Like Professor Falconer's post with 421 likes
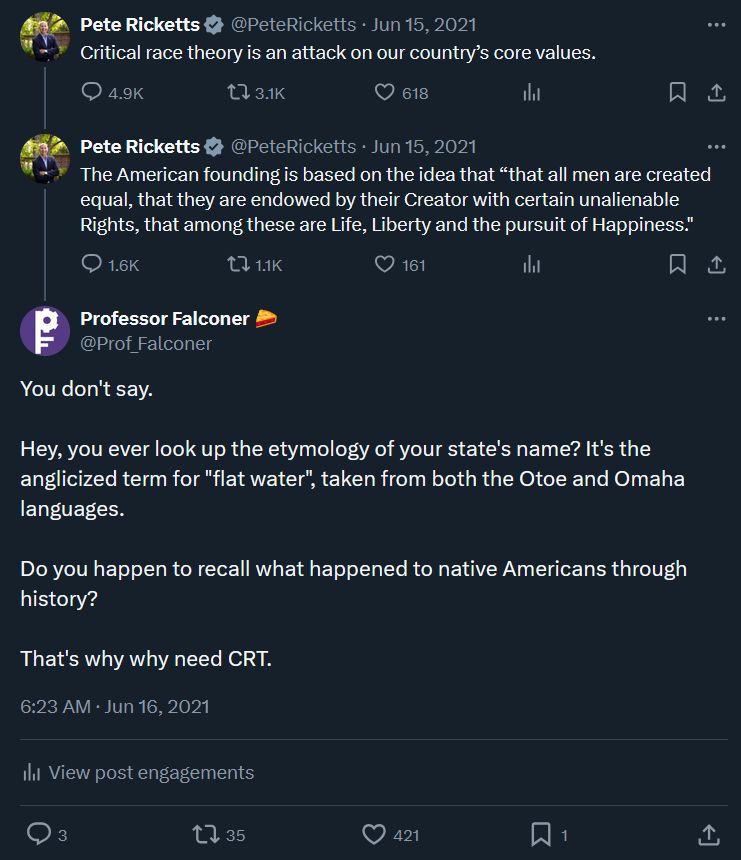Screen dimensions: 741x860 [374, 834]
